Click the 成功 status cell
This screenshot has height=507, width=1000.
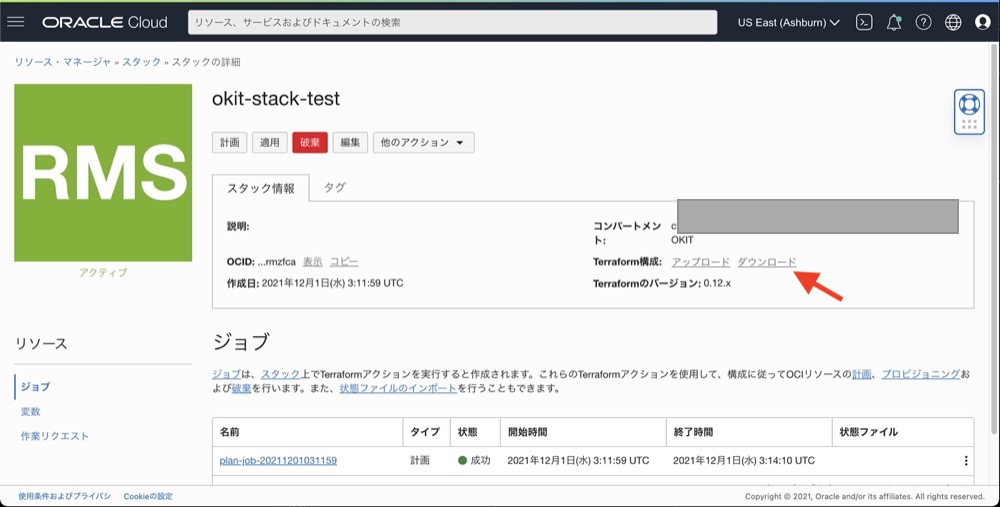pos(474,460)
